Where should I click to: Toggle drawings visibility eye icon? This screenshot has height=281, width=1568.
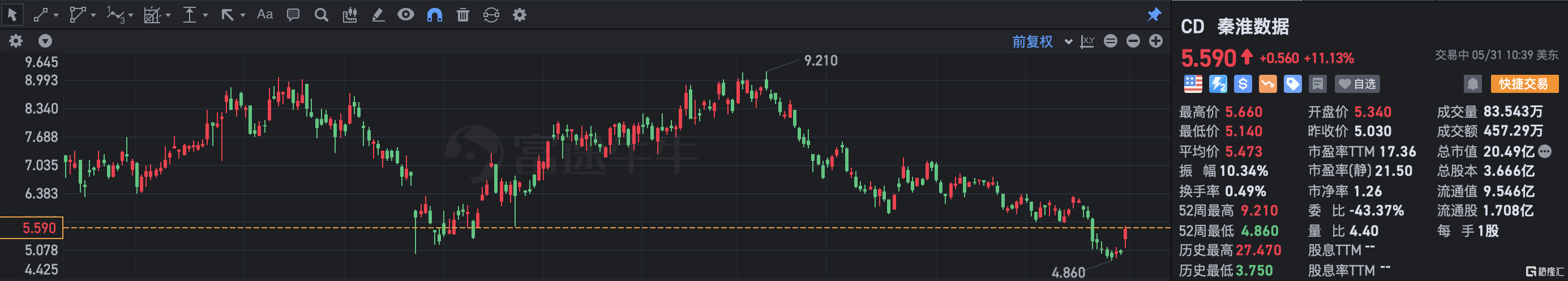pyautogui.click(x=406, y=15)
